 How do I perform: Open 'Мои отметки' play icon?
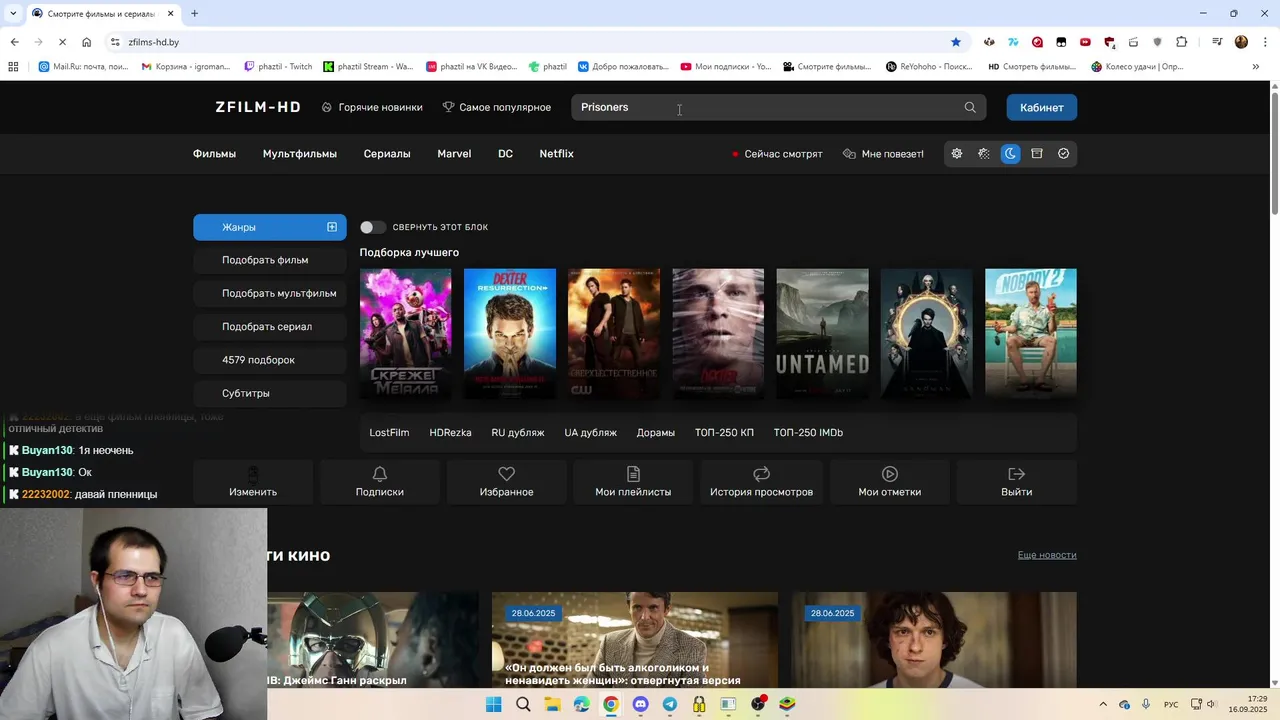(890, 474)
